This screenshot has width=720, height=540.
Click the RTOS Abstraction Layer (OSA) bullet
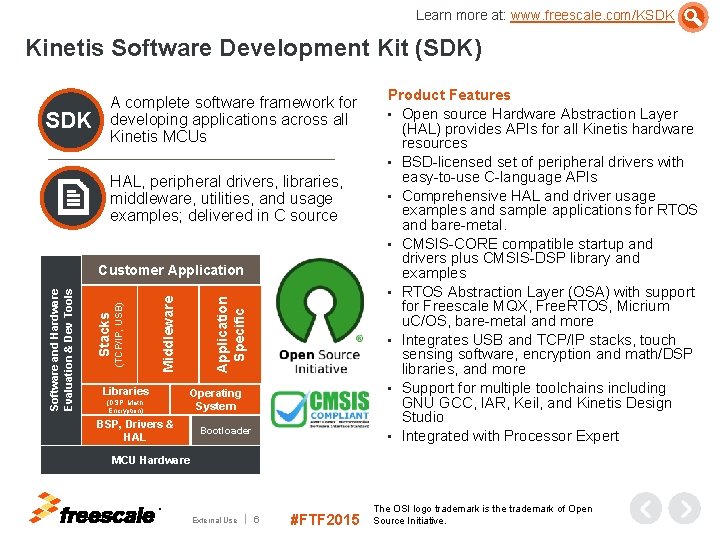[x=548, y=306]
